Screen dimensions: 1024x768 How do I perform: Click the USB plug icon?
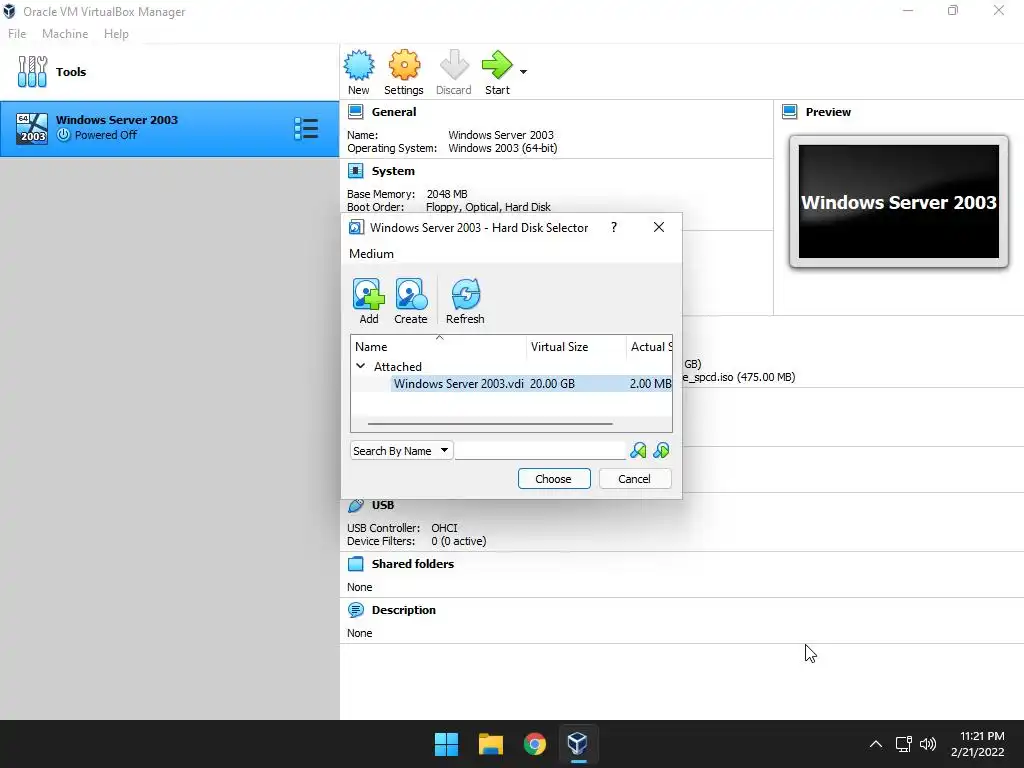356,505
